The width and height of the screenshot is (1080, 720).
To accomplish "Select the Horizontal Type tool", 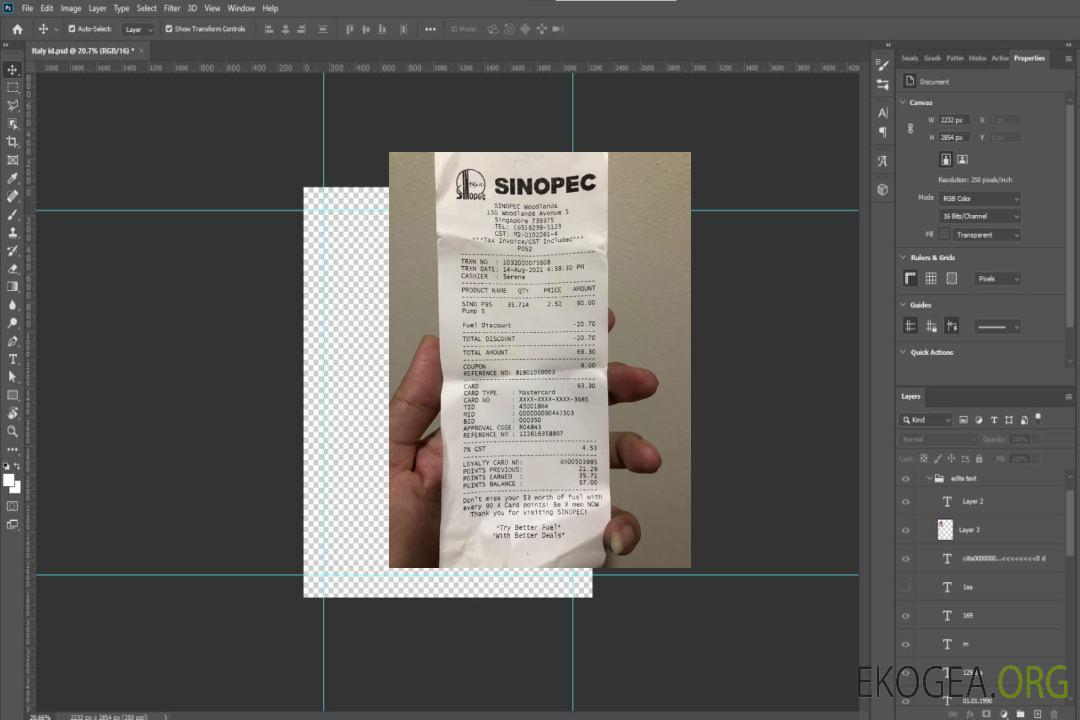I will coord(12,359).
